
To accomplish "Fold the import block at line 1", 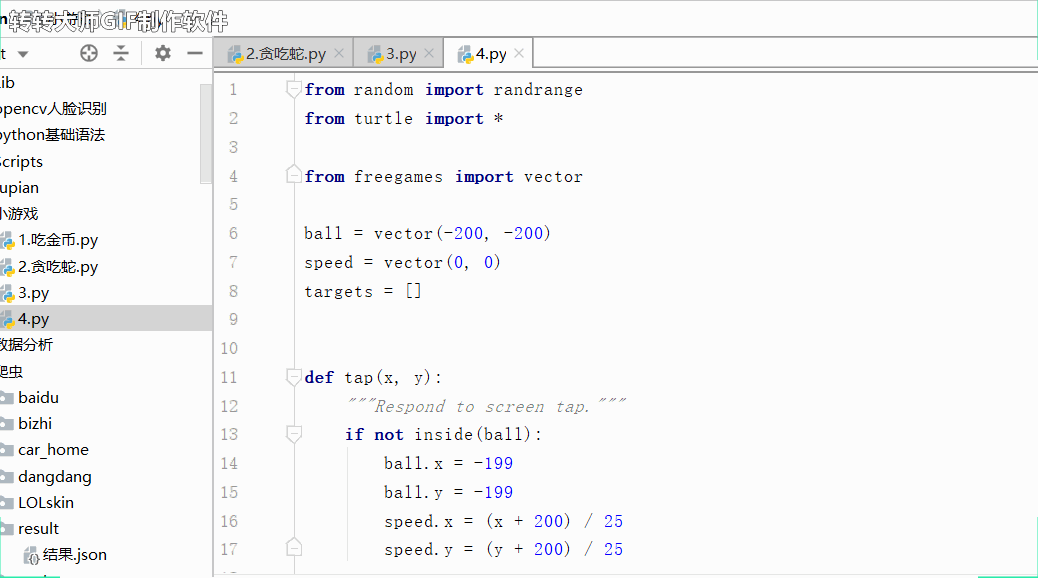I will (294, 89).
